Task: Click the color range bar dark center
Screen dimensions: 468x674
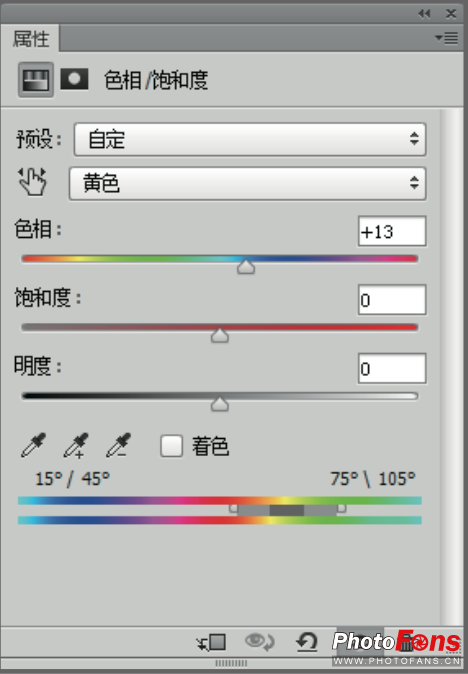Action: tap(287, 510)
